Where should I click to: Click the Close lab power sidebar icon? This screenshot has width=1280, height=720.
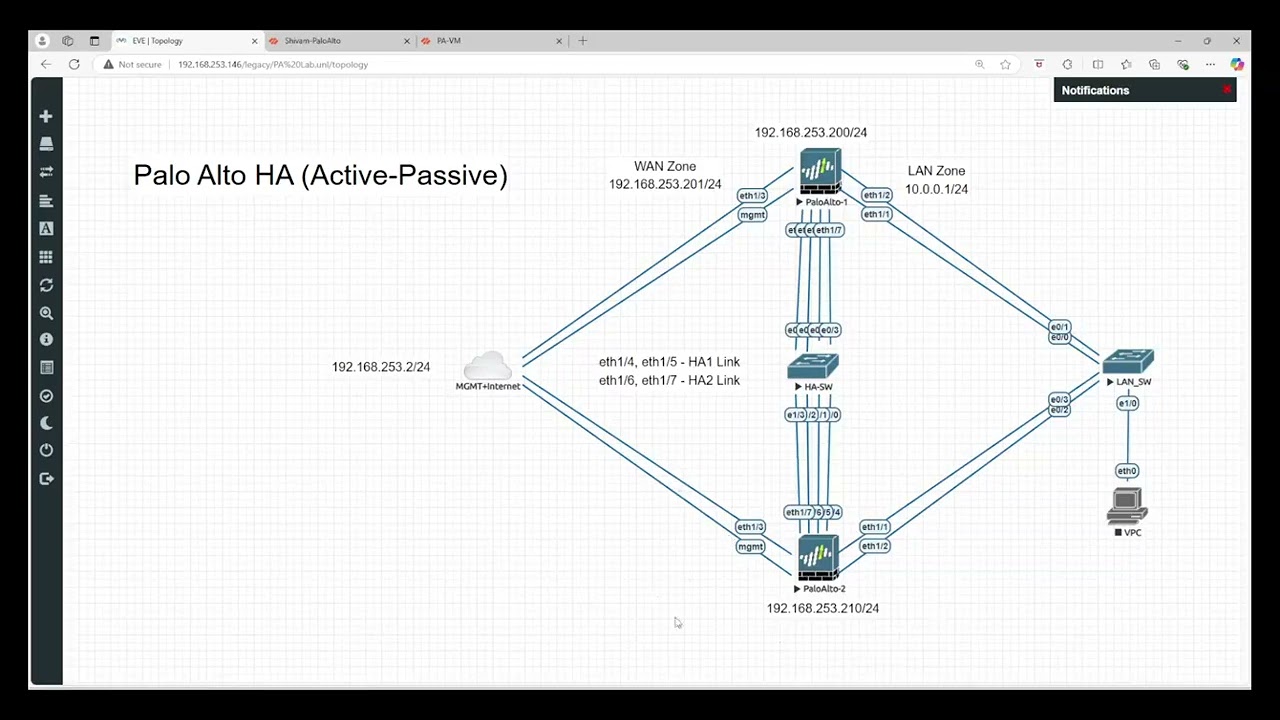click(46, 451)
